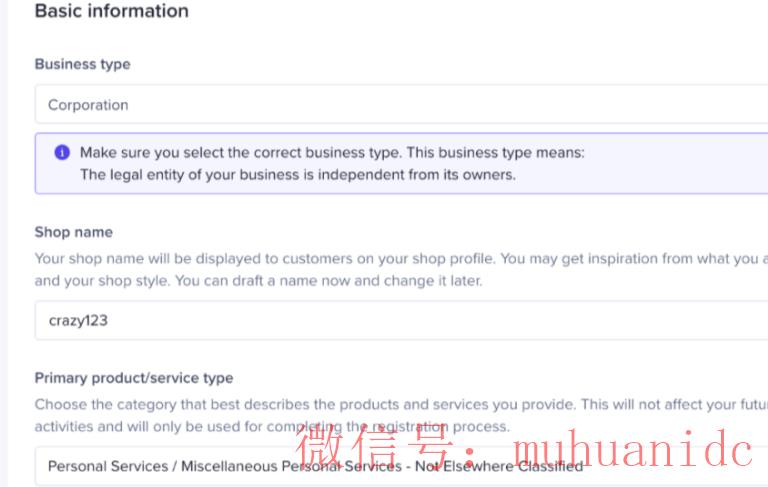Click the blue info icon in the notice
Screen dimensions: 768x487
(x=62, y=153)
